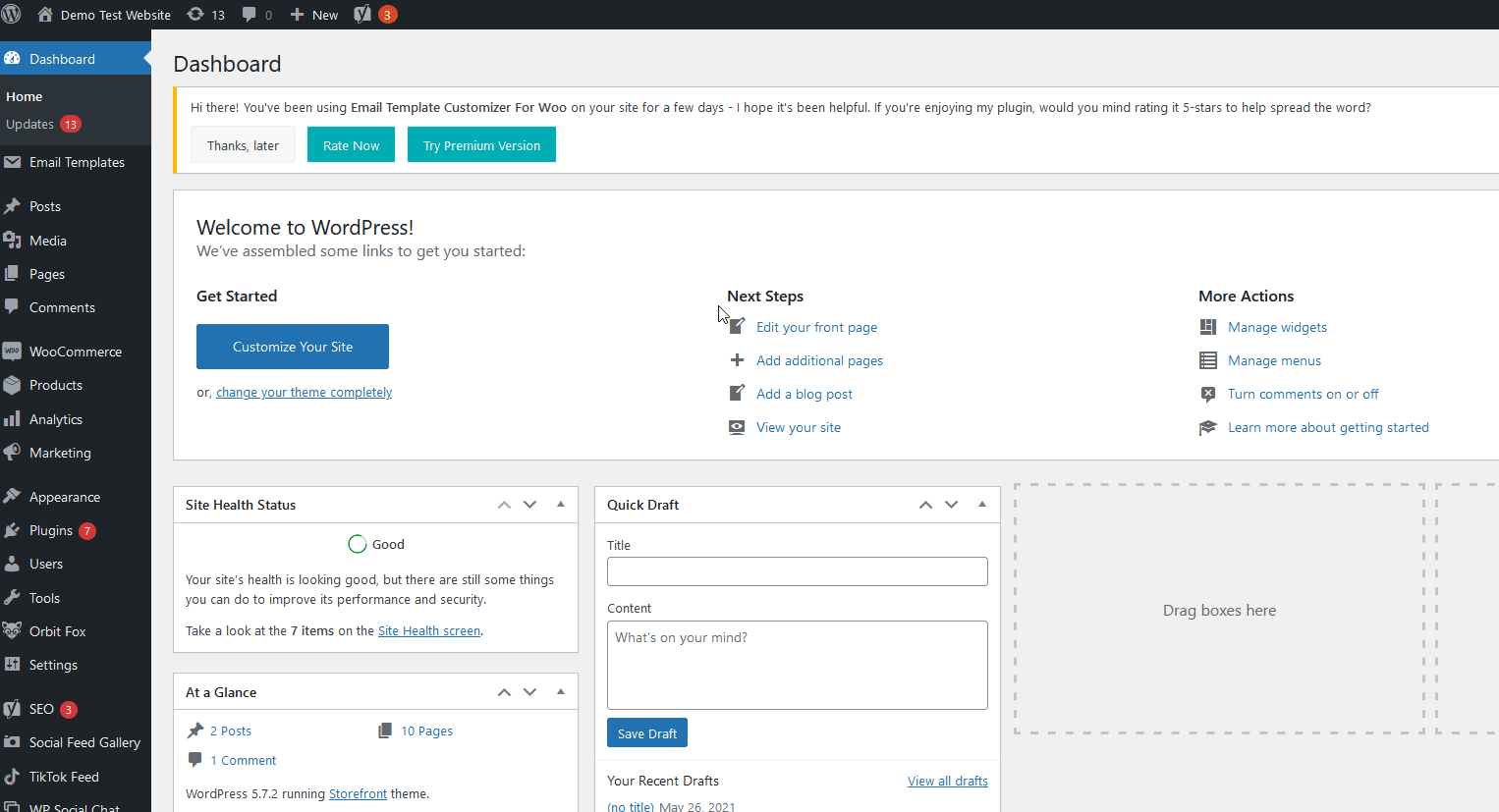The image size is (1499, 812).
Task: Click Customize Your Site button
Action: click(x=293, y=347)
